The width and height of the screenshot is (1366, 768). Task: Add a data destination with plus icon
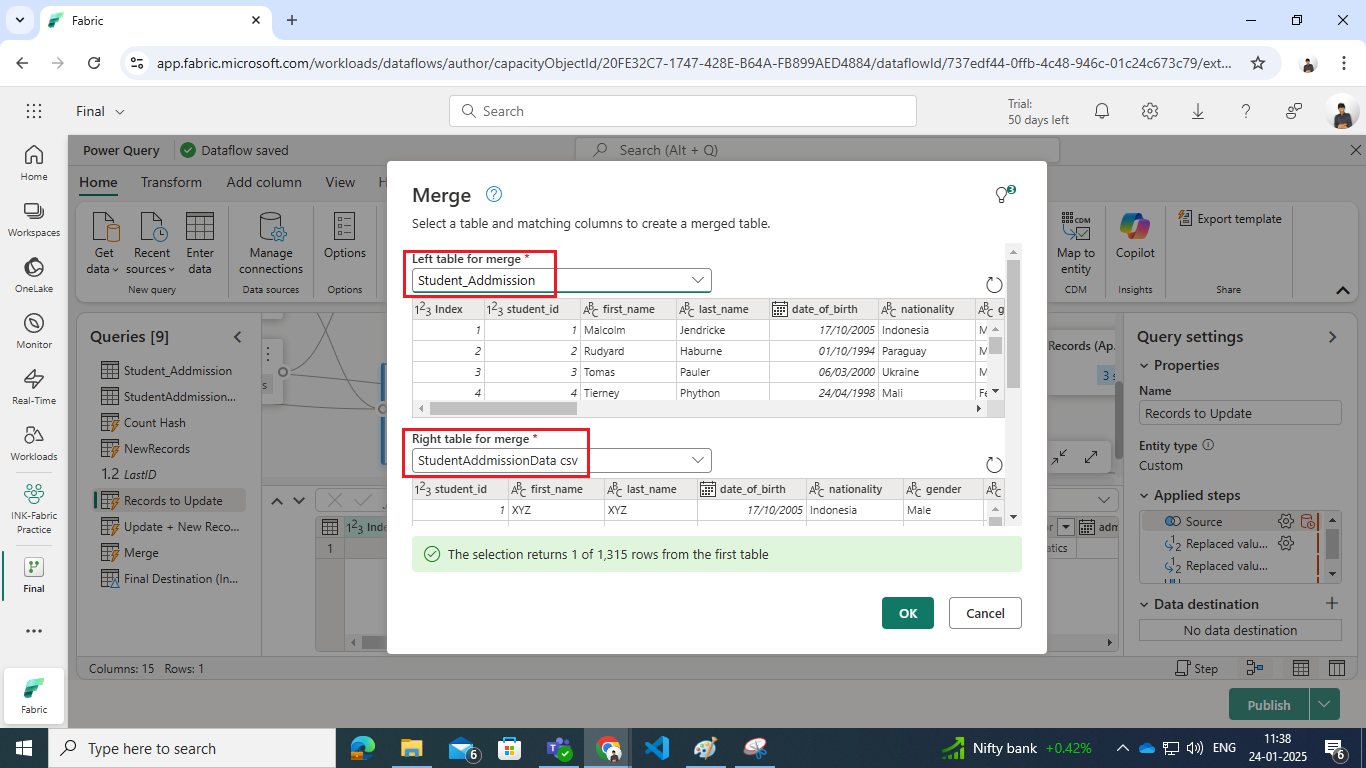[x=1331, y=603]
